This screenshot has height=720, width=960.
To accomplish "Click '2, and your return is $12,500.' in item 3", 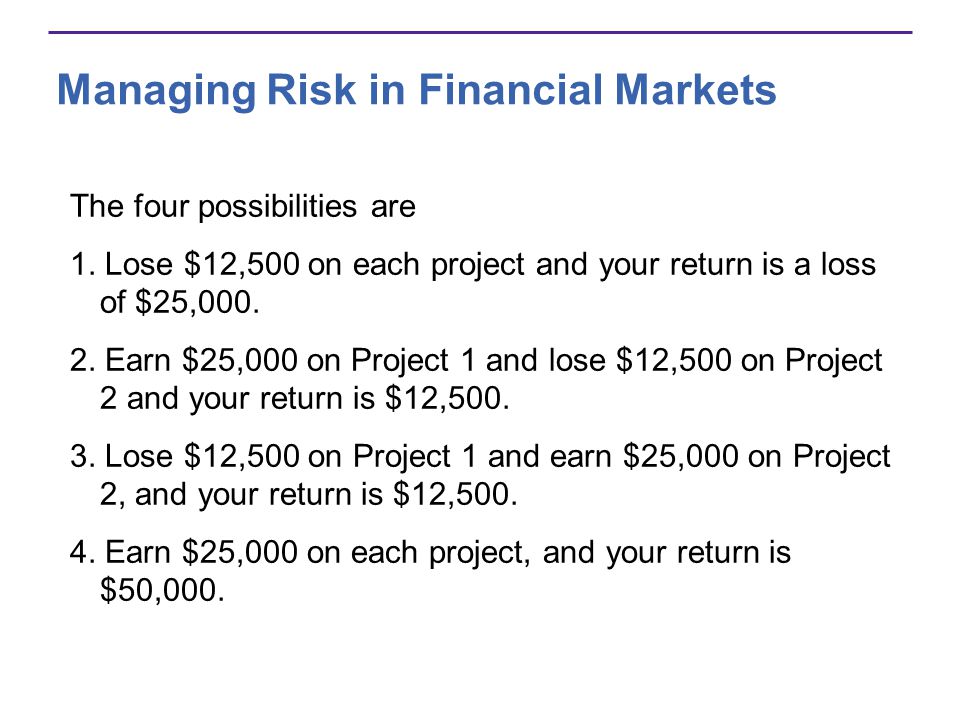I will point(309,495).
